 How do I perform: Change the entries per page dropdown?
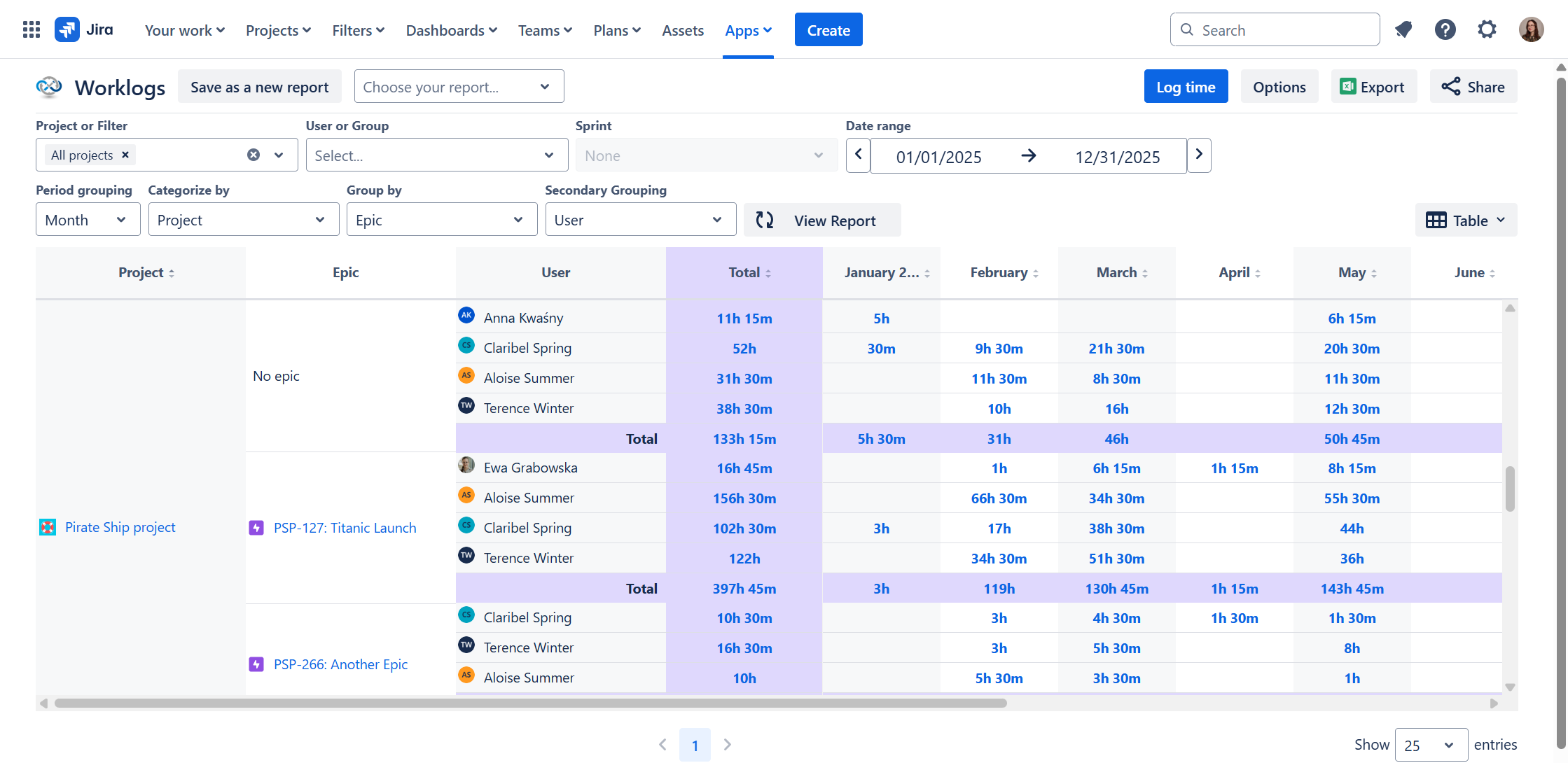tap(1431, 745)
